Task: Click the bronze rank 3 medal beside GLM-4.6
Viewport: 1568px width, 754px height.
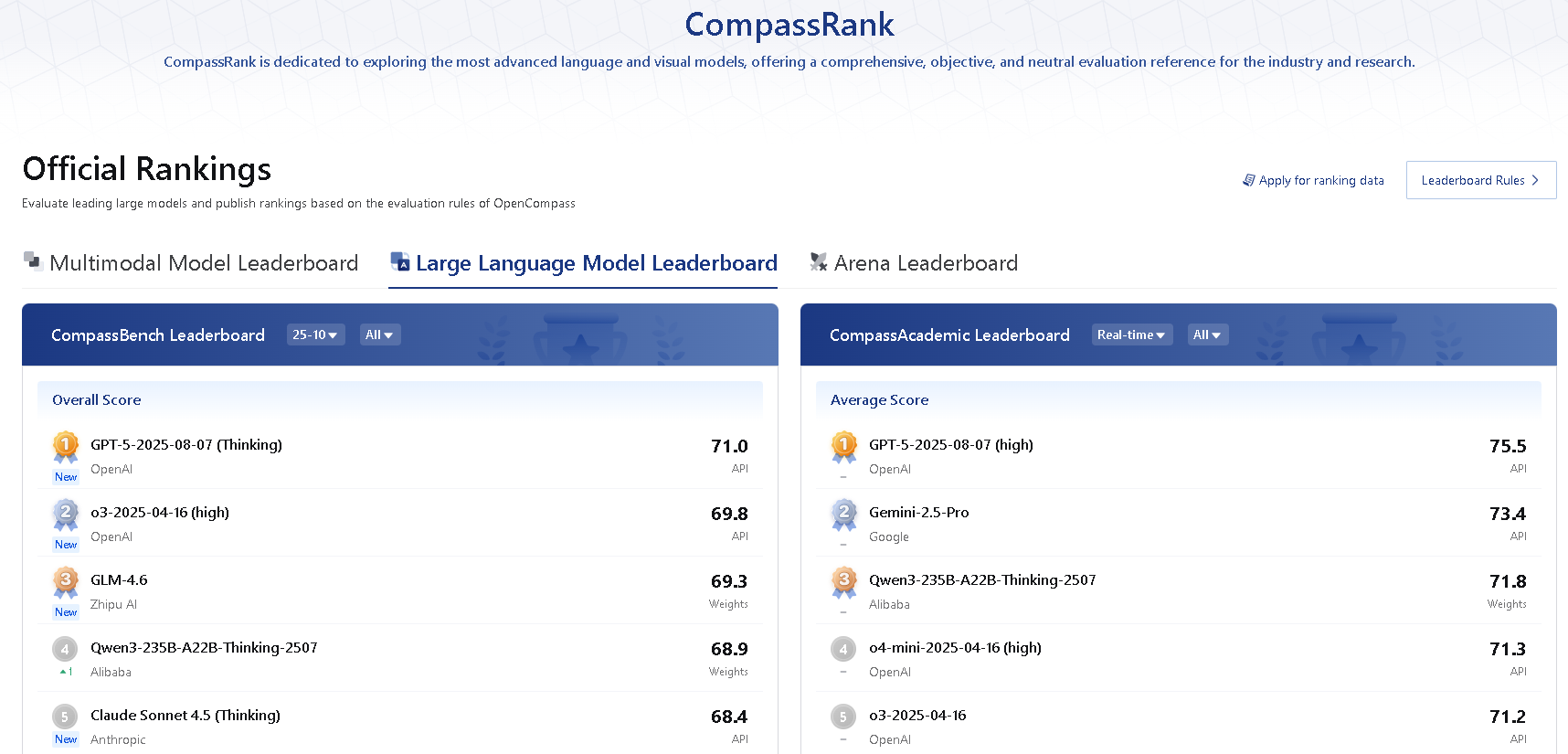Action: 66,582
